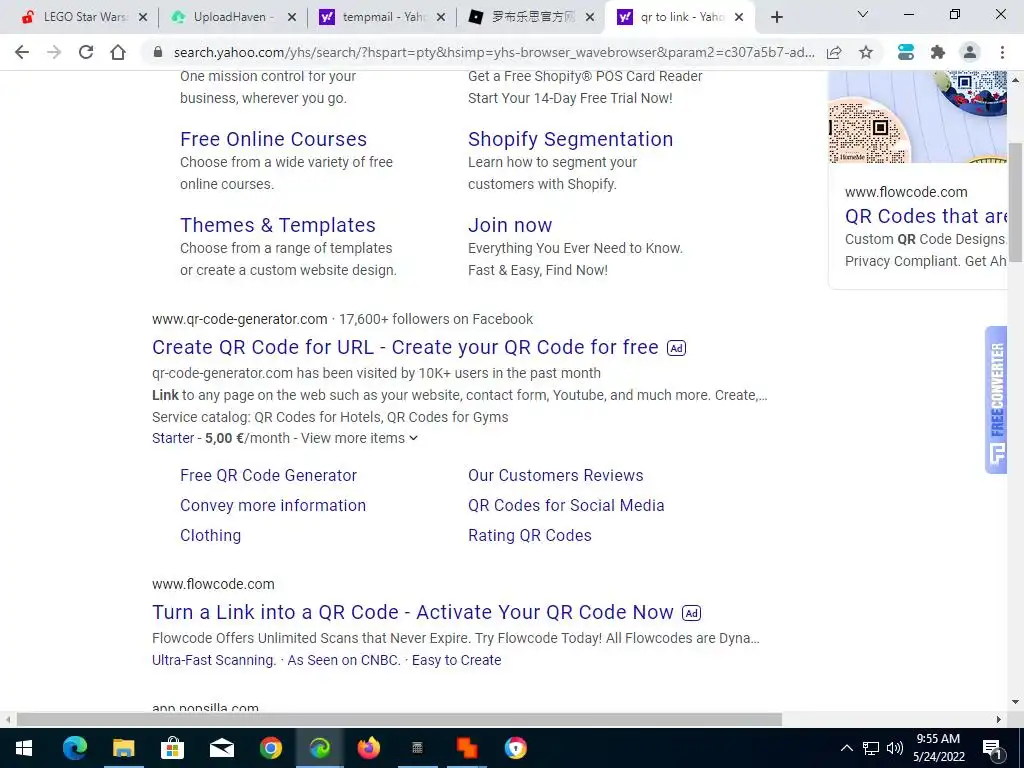
Task: Open the extensions puzzle icon
Action: [938, 52]
